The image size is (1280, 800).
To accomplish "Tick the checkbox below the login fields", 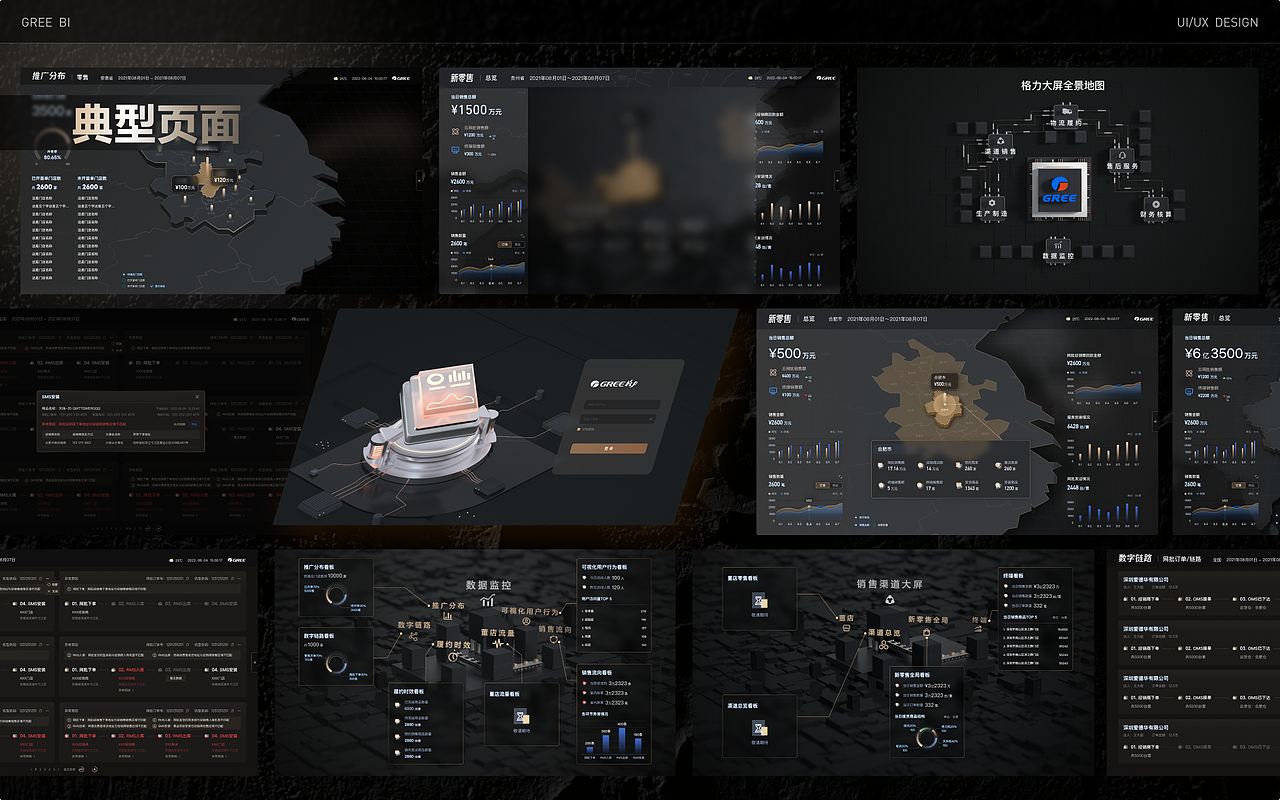I will point(578,429).
